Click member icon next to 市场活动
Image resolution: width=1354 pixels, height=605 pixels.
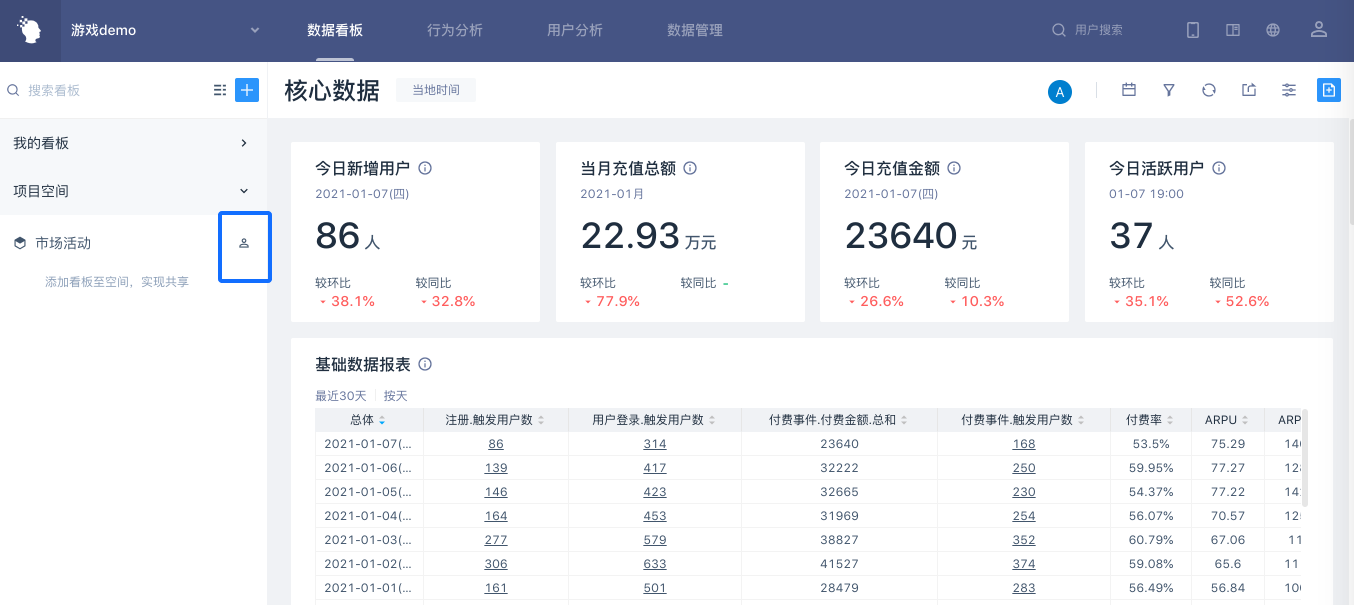coord(244,243)
